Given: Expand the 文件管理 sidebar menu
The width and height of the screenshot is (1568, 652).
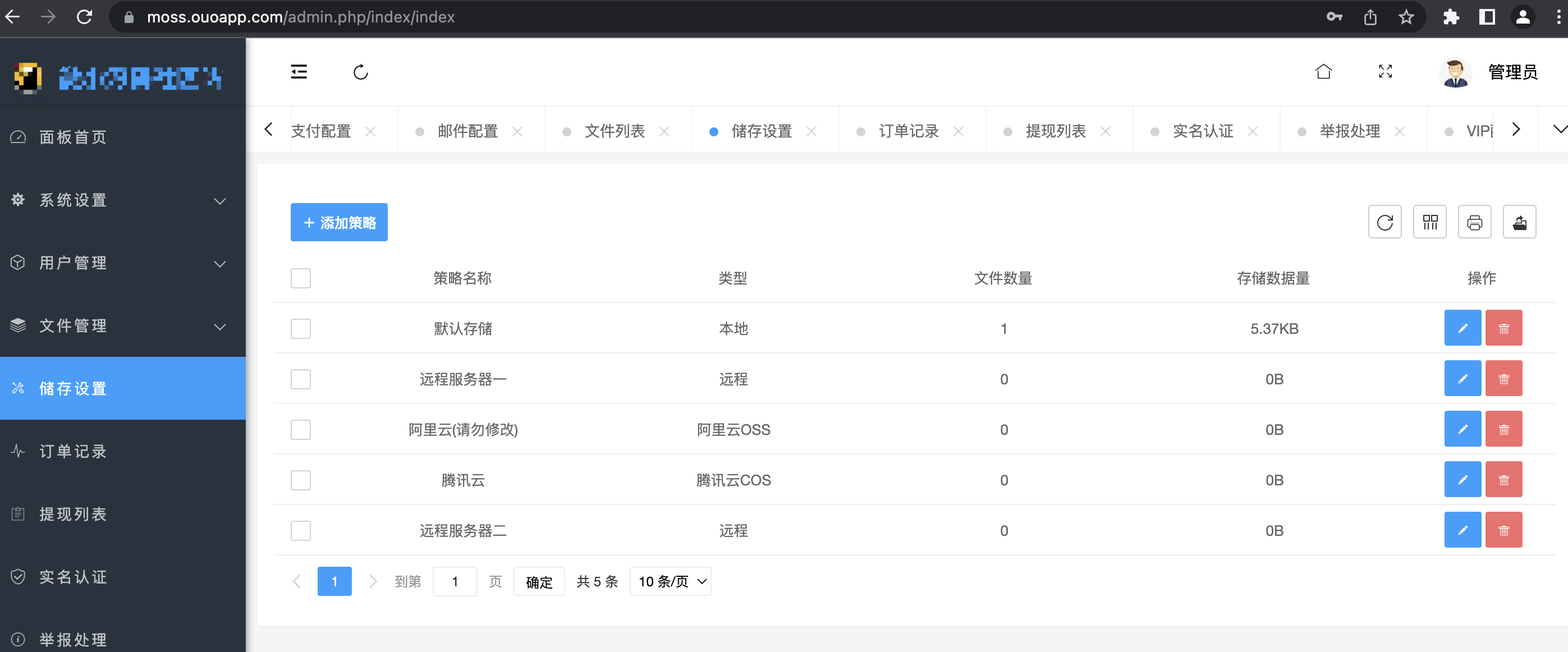Looking at the screenshot, I should tap(122, 325).
